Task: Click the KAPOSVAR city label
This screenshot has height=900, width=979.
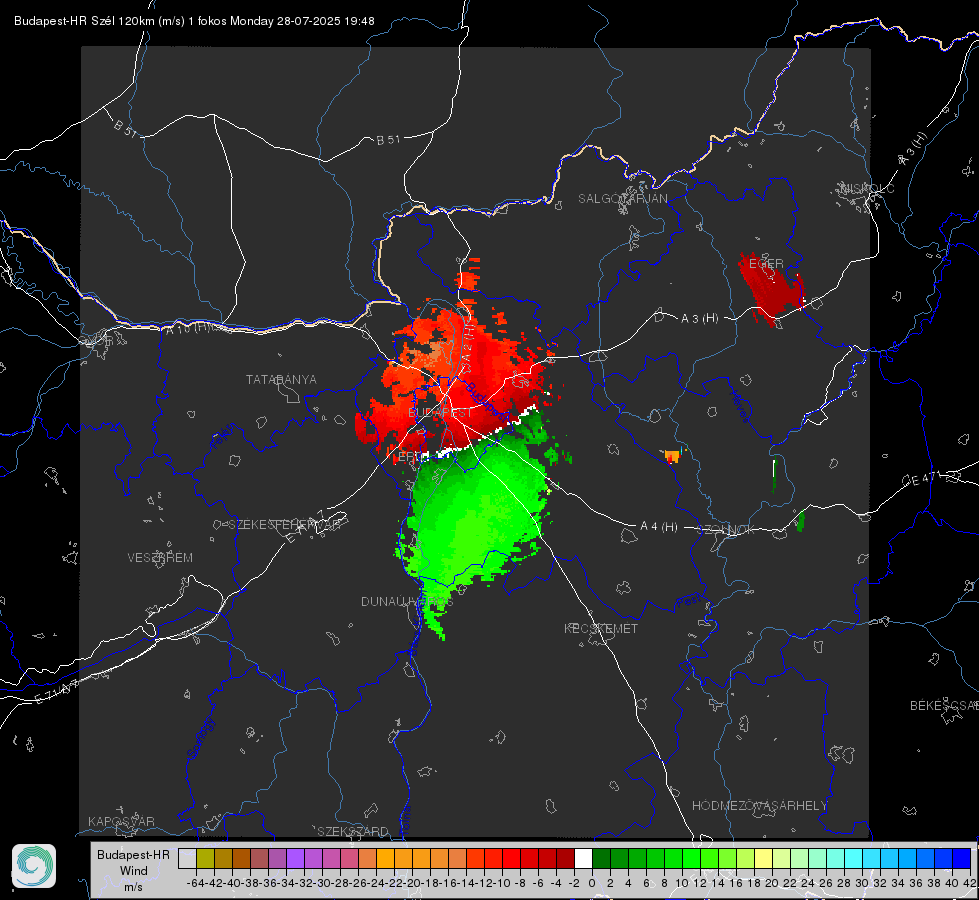Action: 121,821
